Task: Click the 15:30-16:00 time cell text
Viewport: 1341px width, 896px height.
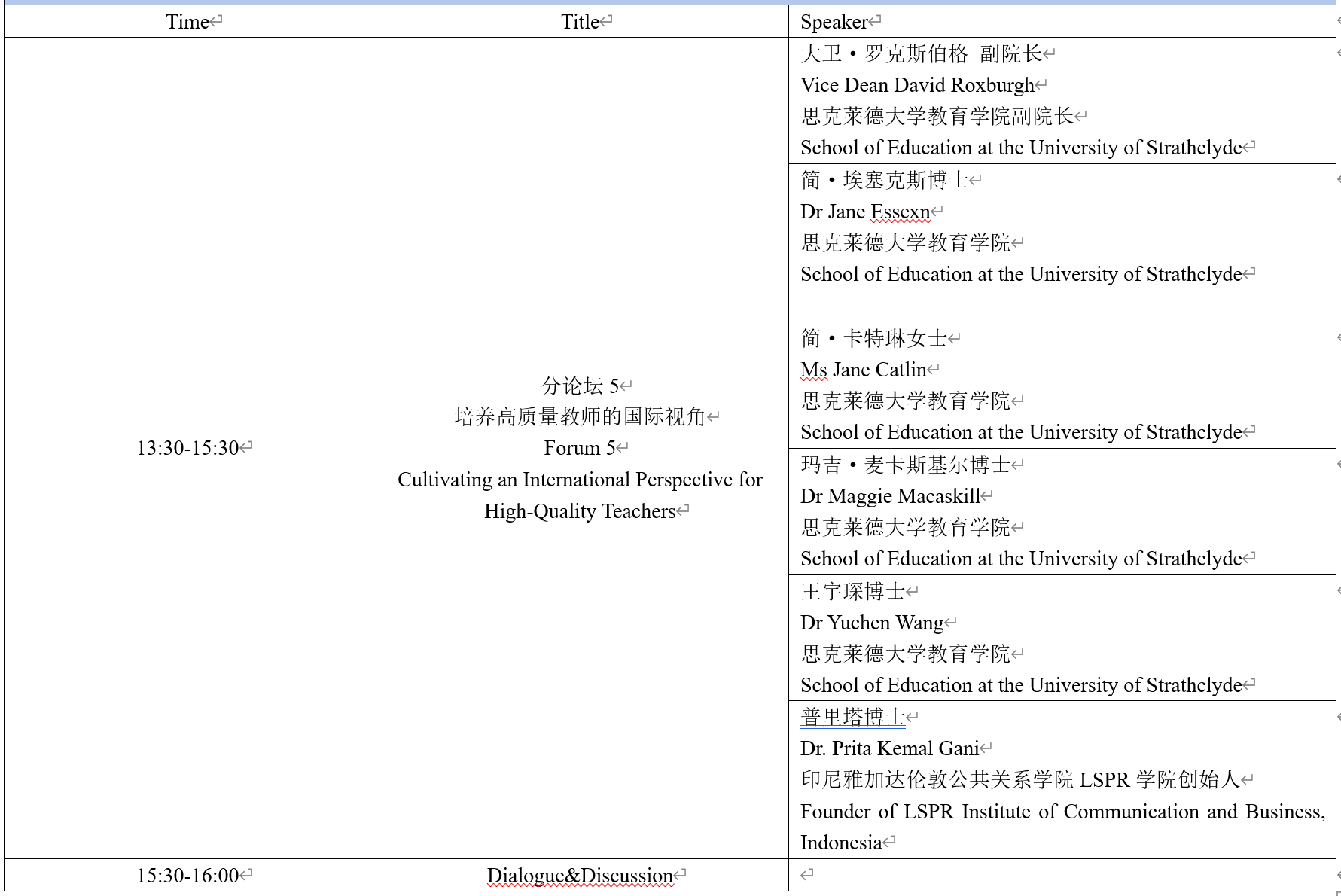Action: click(x=187, y=876)
